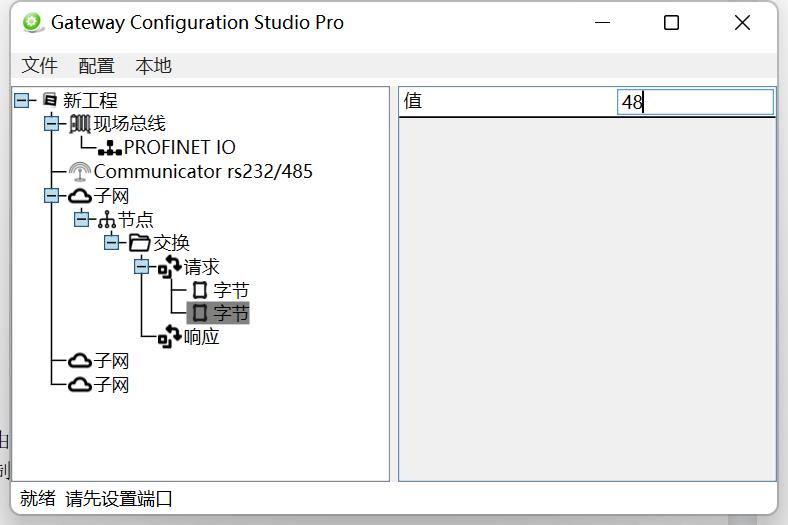Select the expanded 子网 label
This screenshot has height=525, width=788.
(112, 196)
